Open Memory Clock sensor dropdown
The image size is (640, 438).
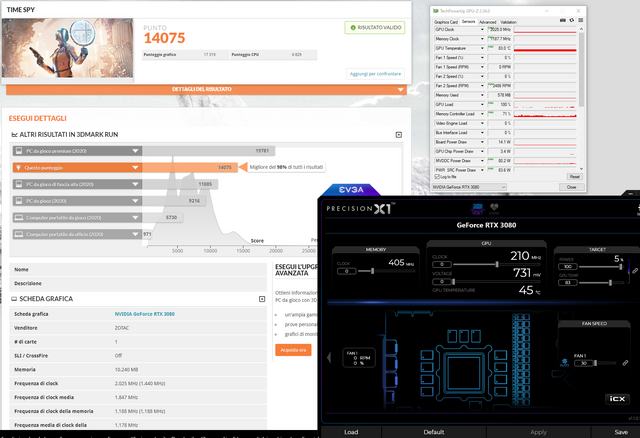coord(482,39)
